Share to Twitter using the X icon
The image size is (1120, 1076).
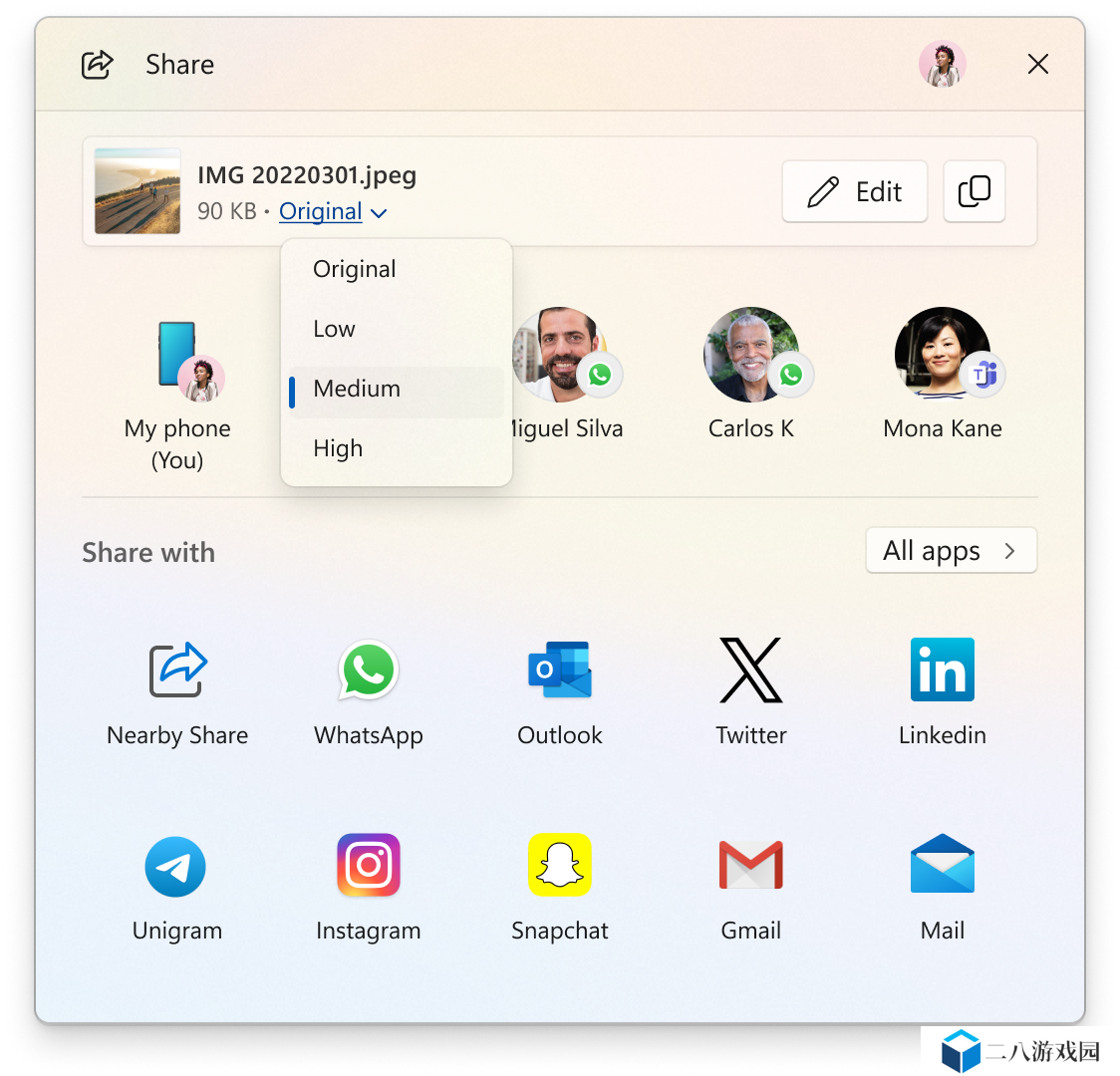coord(751,670)
